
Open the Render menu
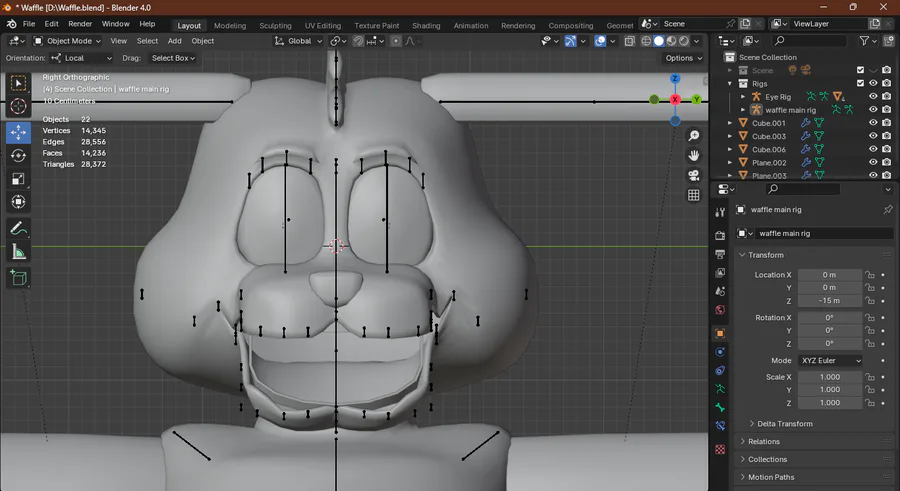point(80,24)
